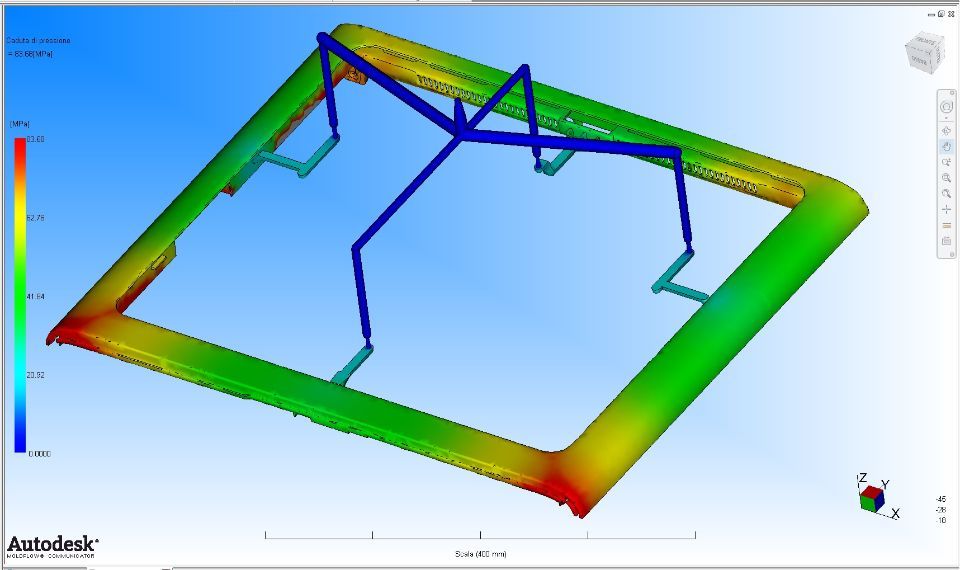Expand the navigation wheel options arrow
The width and height of the screenshot is (960, 570).
tap(946, 118)
